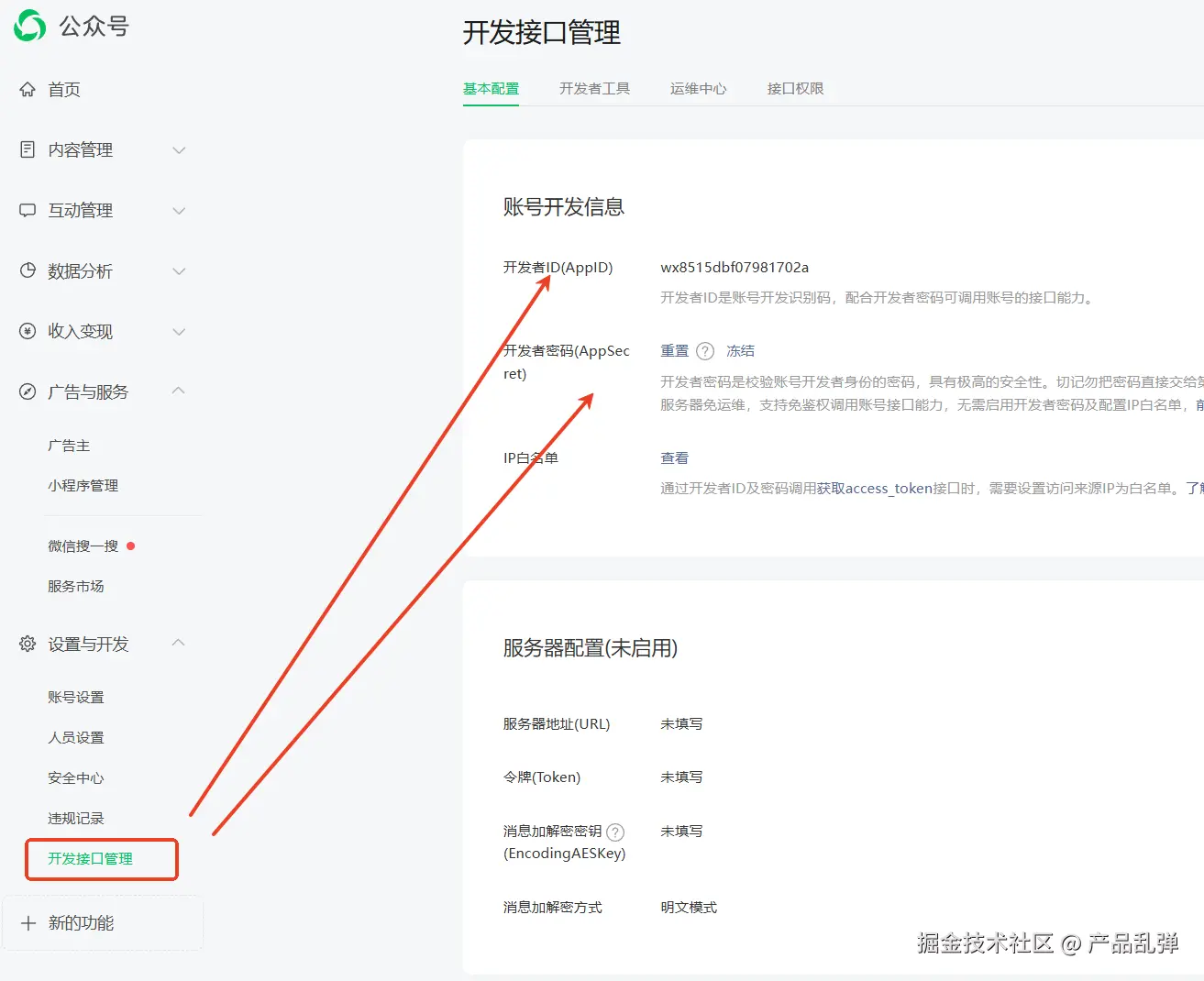
Task: Expand the 内容管理 chevron
Action: (179, 149)
